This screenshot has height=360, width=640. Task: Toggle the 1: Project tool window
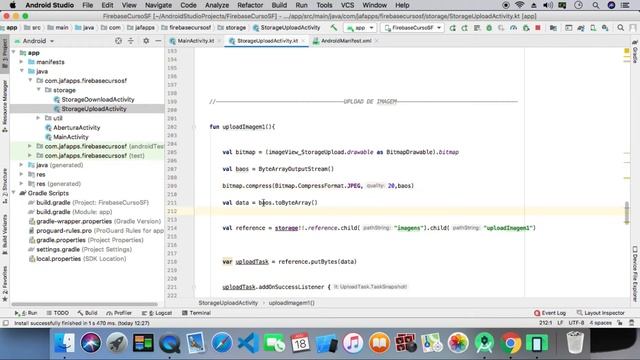tap(5, 53)
